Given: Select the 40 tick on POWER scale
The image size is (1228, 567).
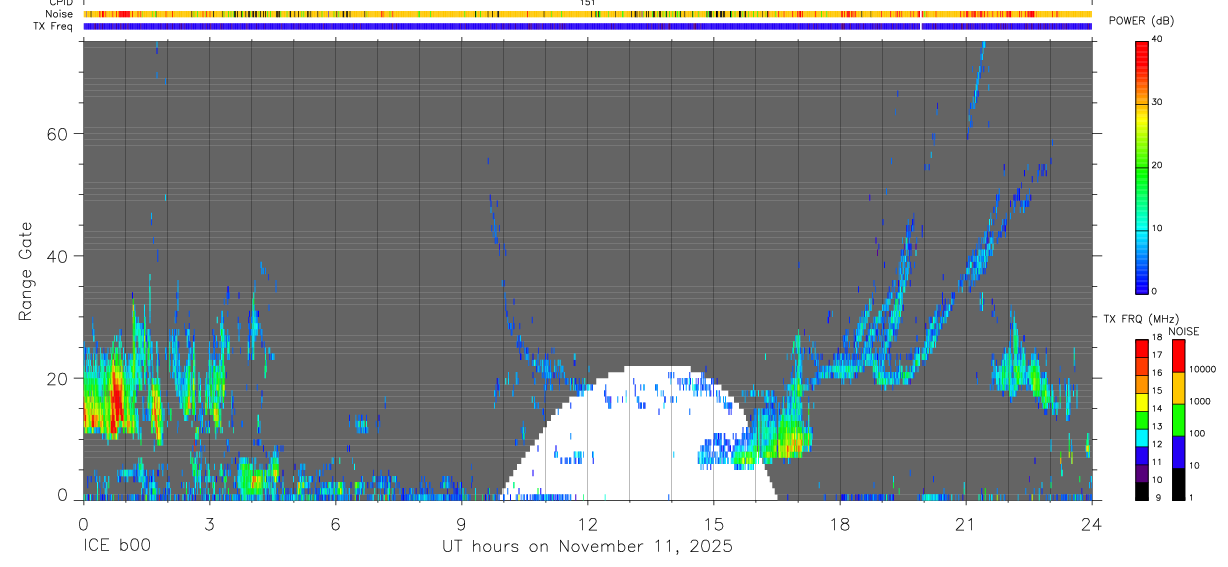Looking at the screenshot, I should point(1157,39).
